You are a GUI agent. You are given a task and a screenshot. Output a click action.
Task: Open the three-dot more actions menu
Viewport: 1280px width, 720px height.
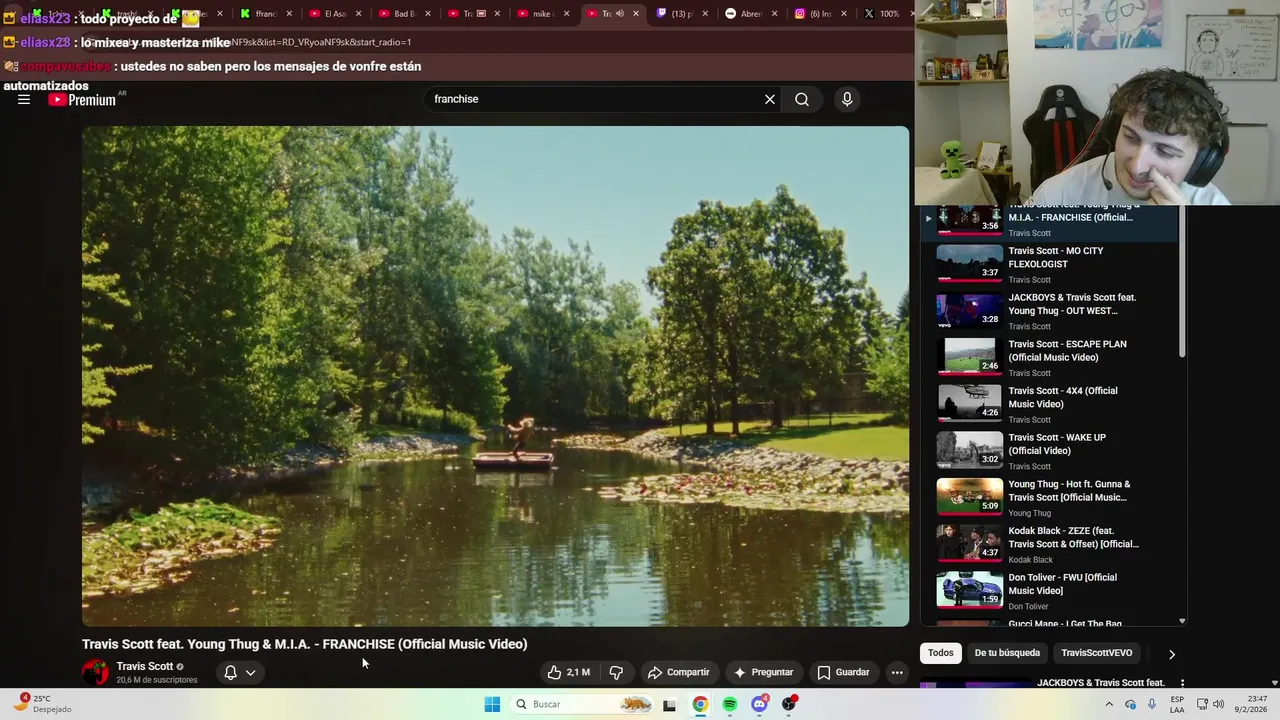[897, 672]
